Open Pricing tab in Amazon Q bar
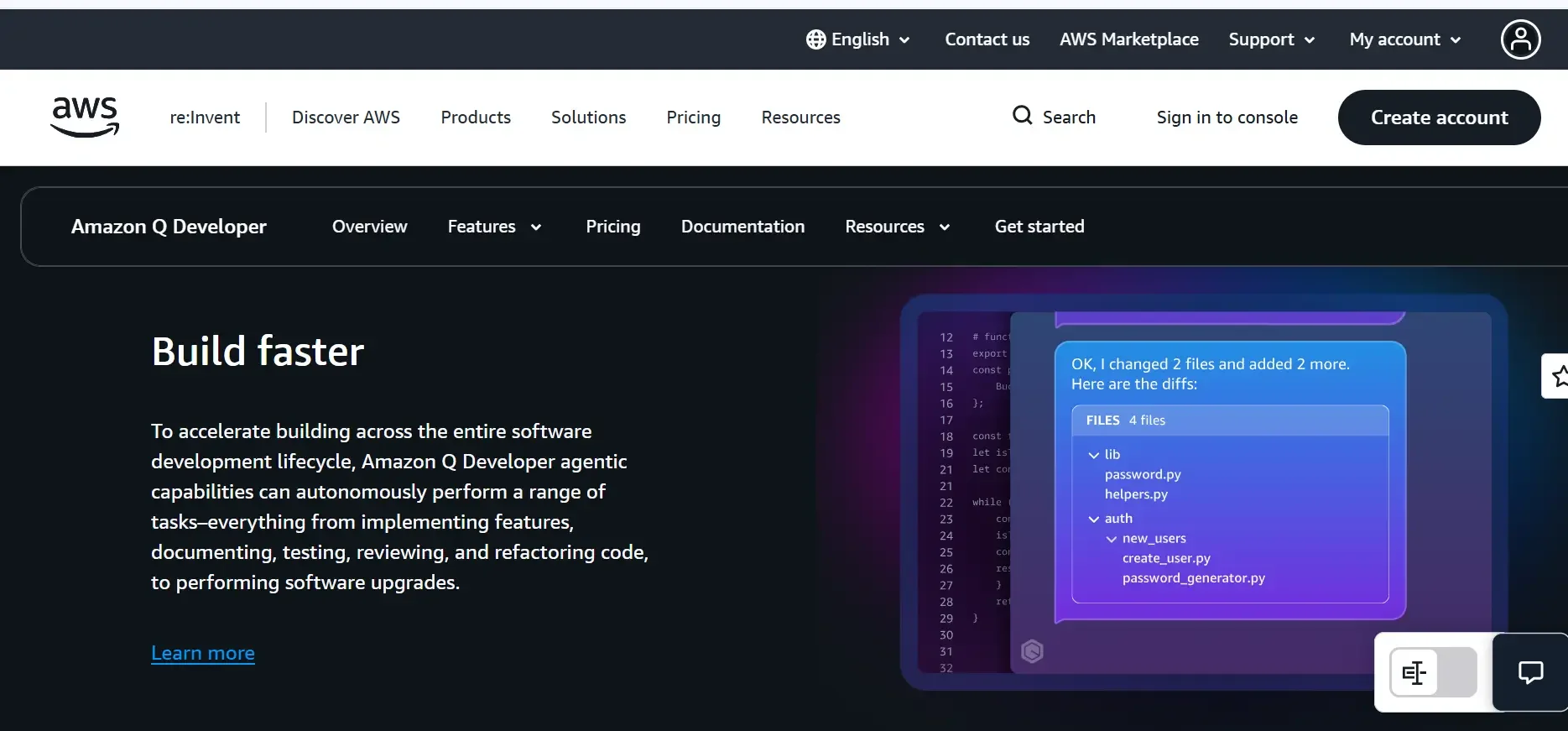The image size is (1568, 731). (x=612, y=227)
